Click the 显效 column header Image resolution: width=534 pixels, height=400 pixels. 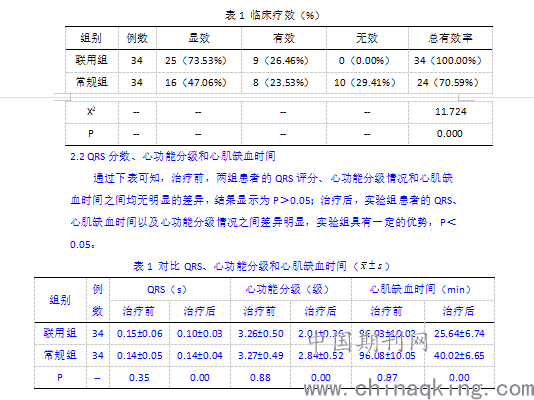(x=199, y=38)
